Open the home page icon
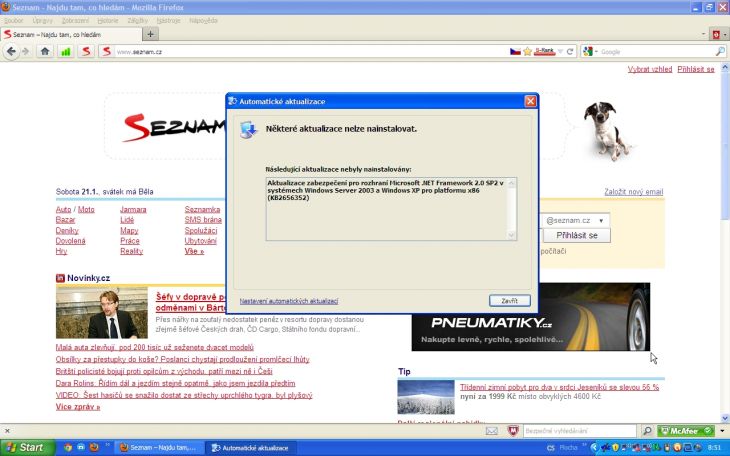The width and height of the screenshot is (730, 456). coord(45,51)
